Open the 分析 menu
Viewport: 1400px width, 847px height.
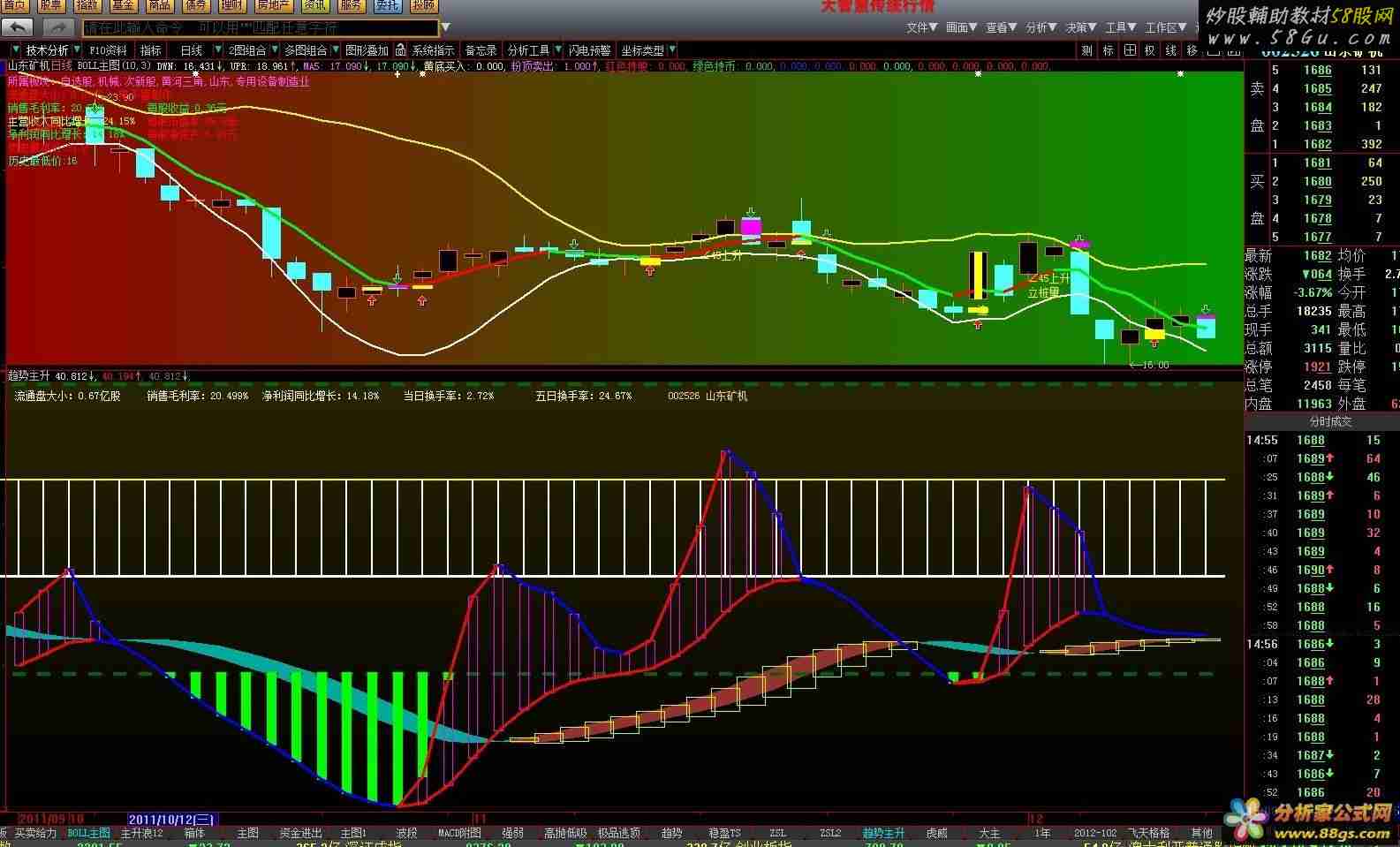(1041, 27)
